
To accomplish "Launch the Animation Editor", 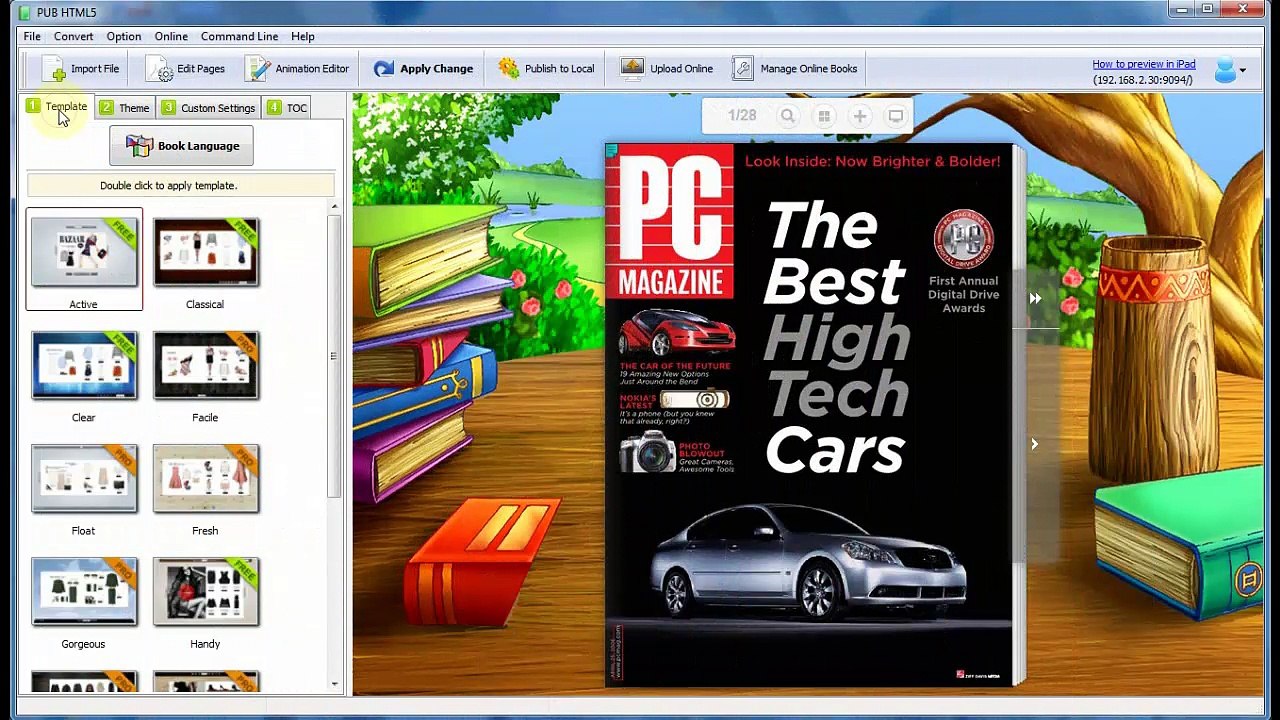I will point(298,69).
